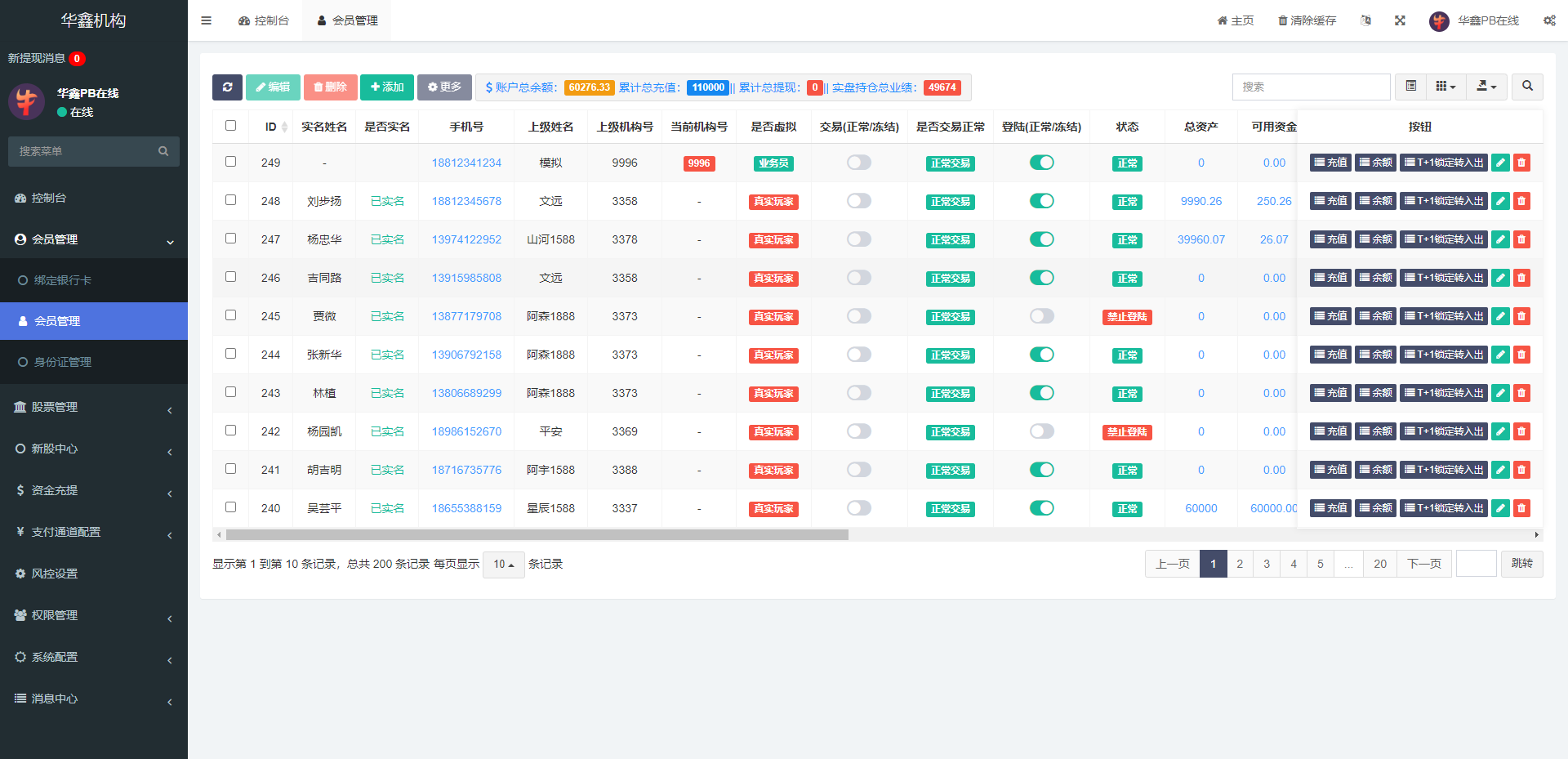Screen dimensions: 1568x759
Task: Click the green 添加 button
Action: click(387, 87)
